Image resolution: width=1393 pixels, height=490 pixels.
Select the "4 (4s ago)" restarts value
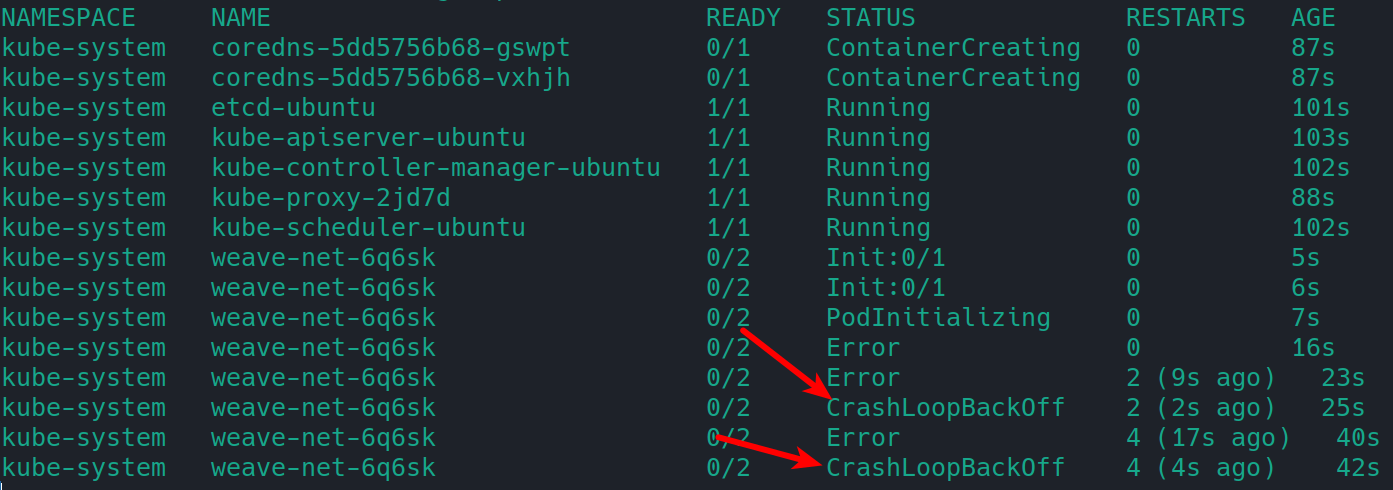click(x=1200, y=467)
